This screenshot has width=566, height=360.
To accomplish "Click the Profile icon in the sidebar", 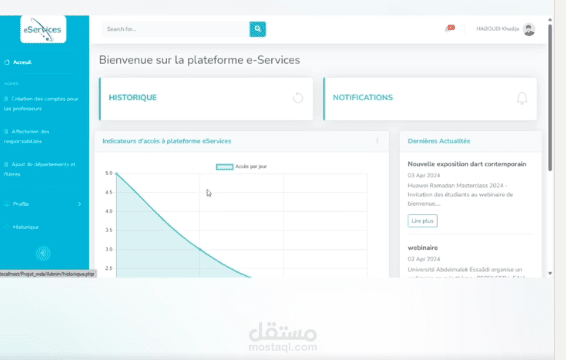I will click(6, 204).
